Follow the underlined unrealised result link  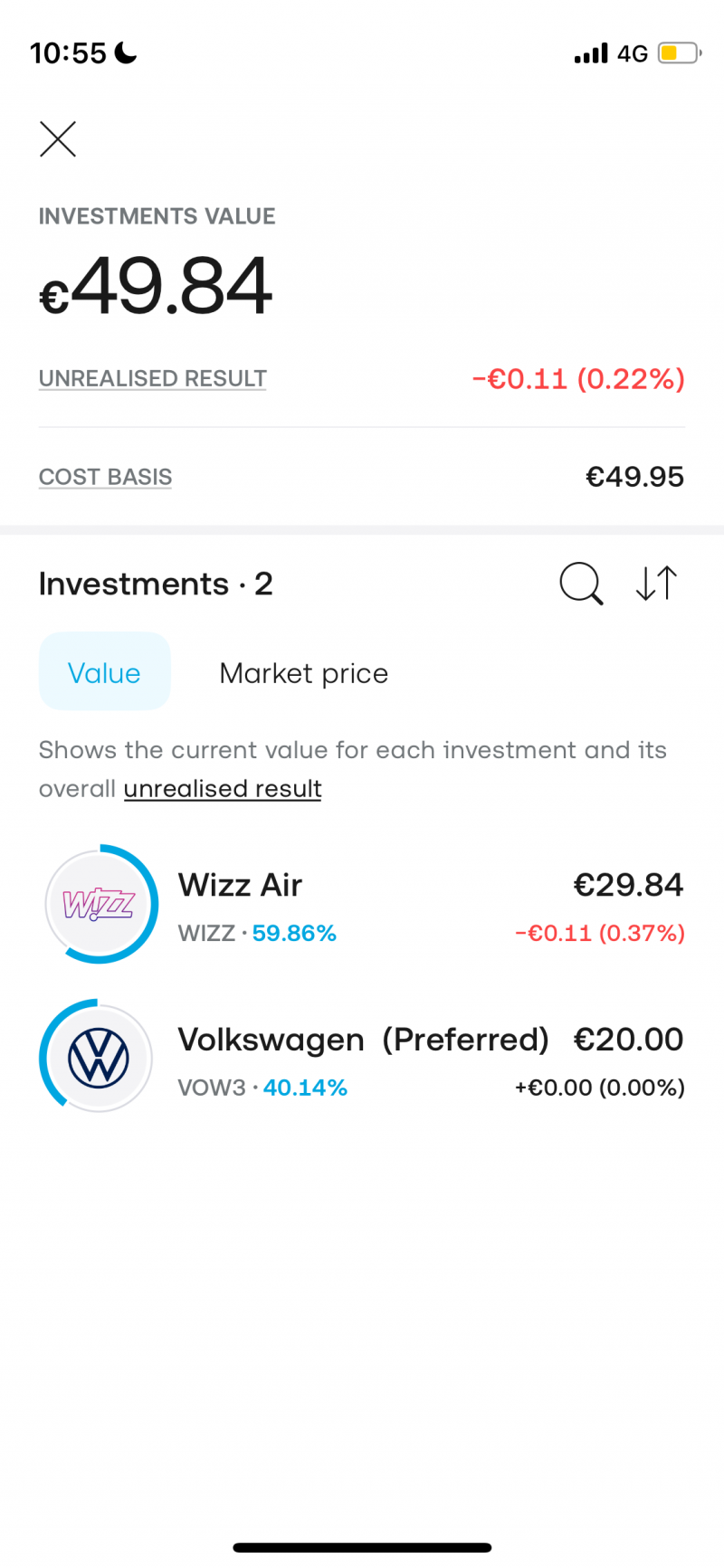pyautogui.click(x=223, y=789)
